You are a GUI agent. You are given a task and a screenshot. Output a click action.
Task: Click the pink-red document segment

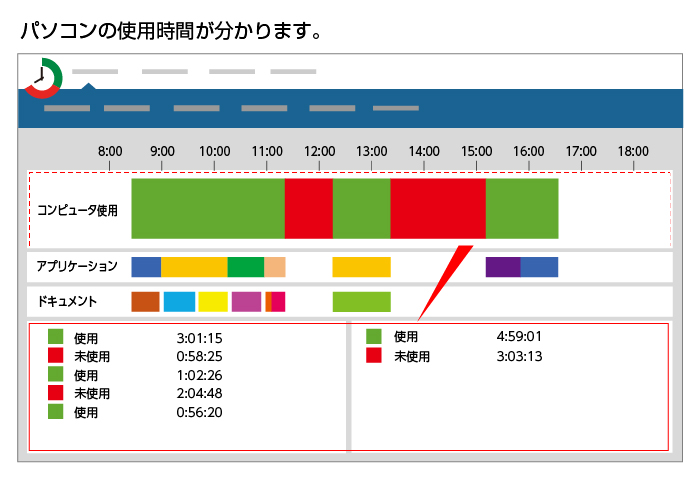point(278,302)
